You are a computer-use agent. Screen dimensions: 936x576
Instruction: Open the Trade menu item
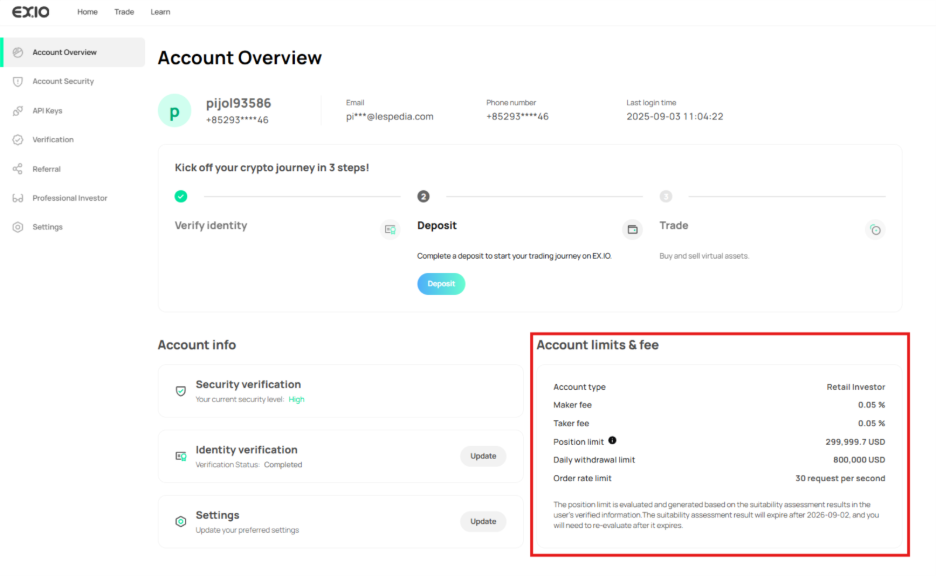coord(124,12)
